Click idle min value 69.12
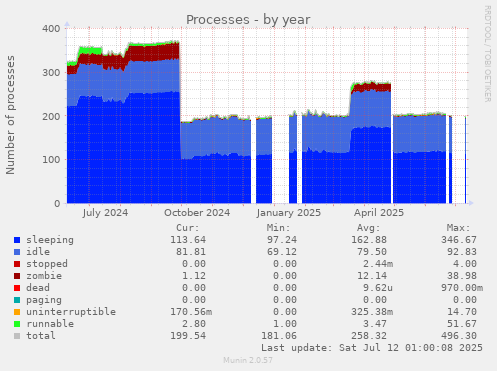 [x=282, y=252]
